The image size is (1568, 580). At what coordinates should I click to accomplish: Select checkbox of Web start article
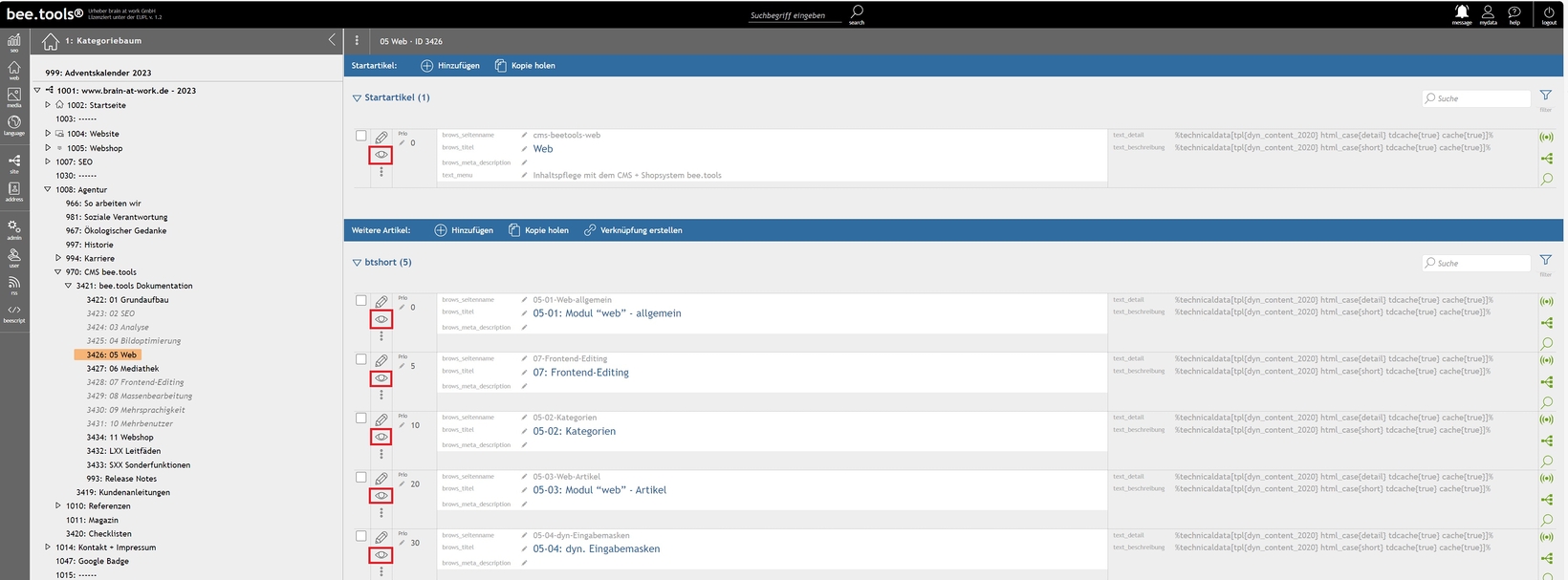pyautogui.click(x=361, y=136)
